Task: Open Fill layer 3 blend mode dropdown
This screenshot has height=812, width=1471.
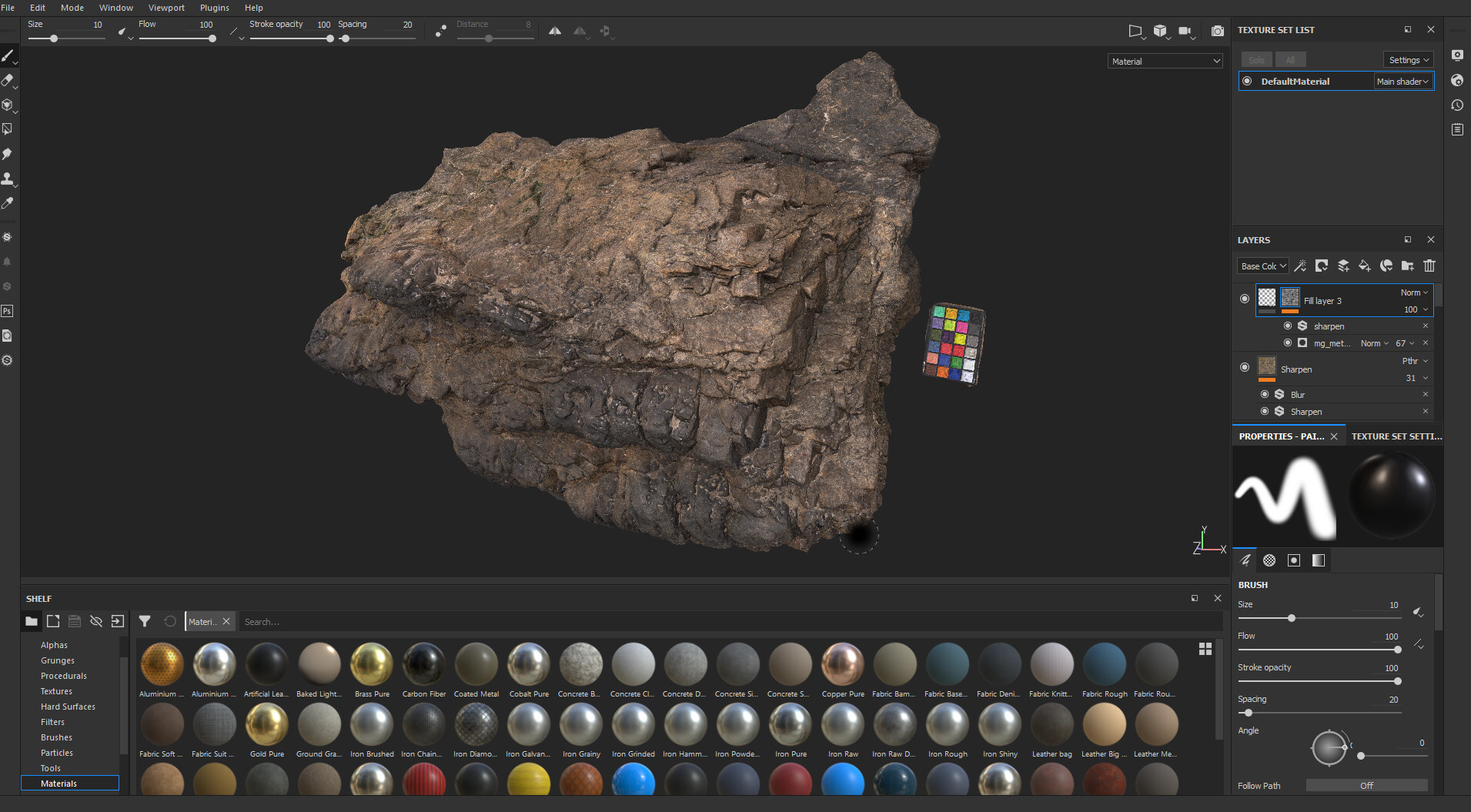Action: click(1414, 292)
